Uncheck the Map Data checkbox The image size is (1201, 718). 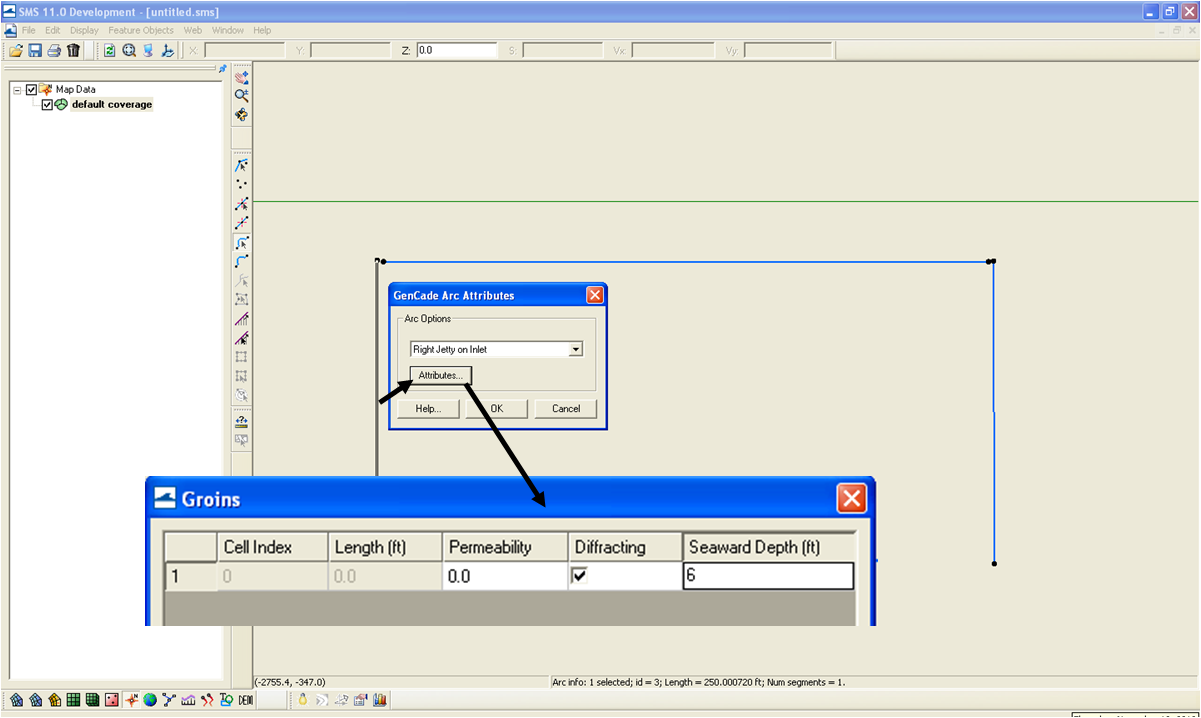pos(31,89)
